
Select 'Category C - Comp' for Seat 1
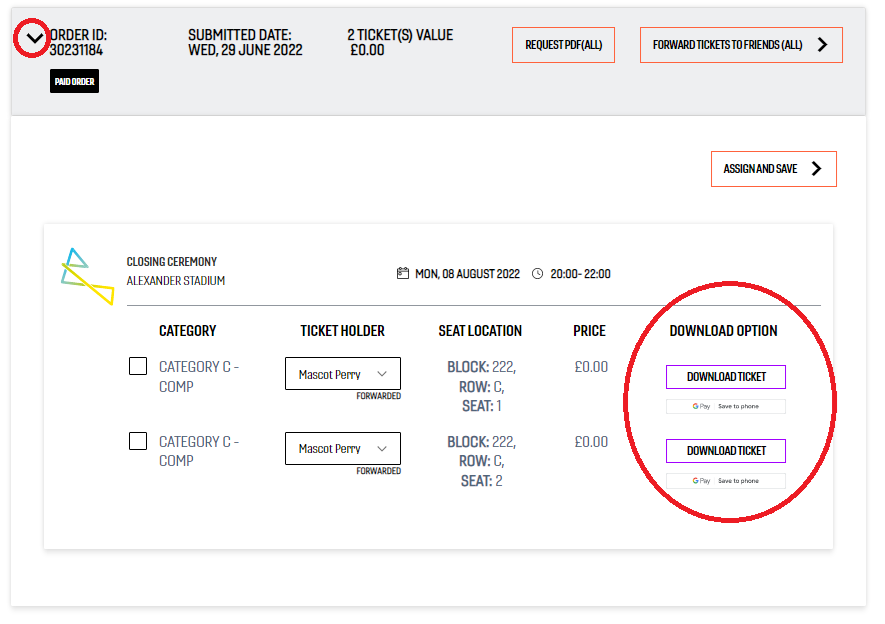(199, 376)
